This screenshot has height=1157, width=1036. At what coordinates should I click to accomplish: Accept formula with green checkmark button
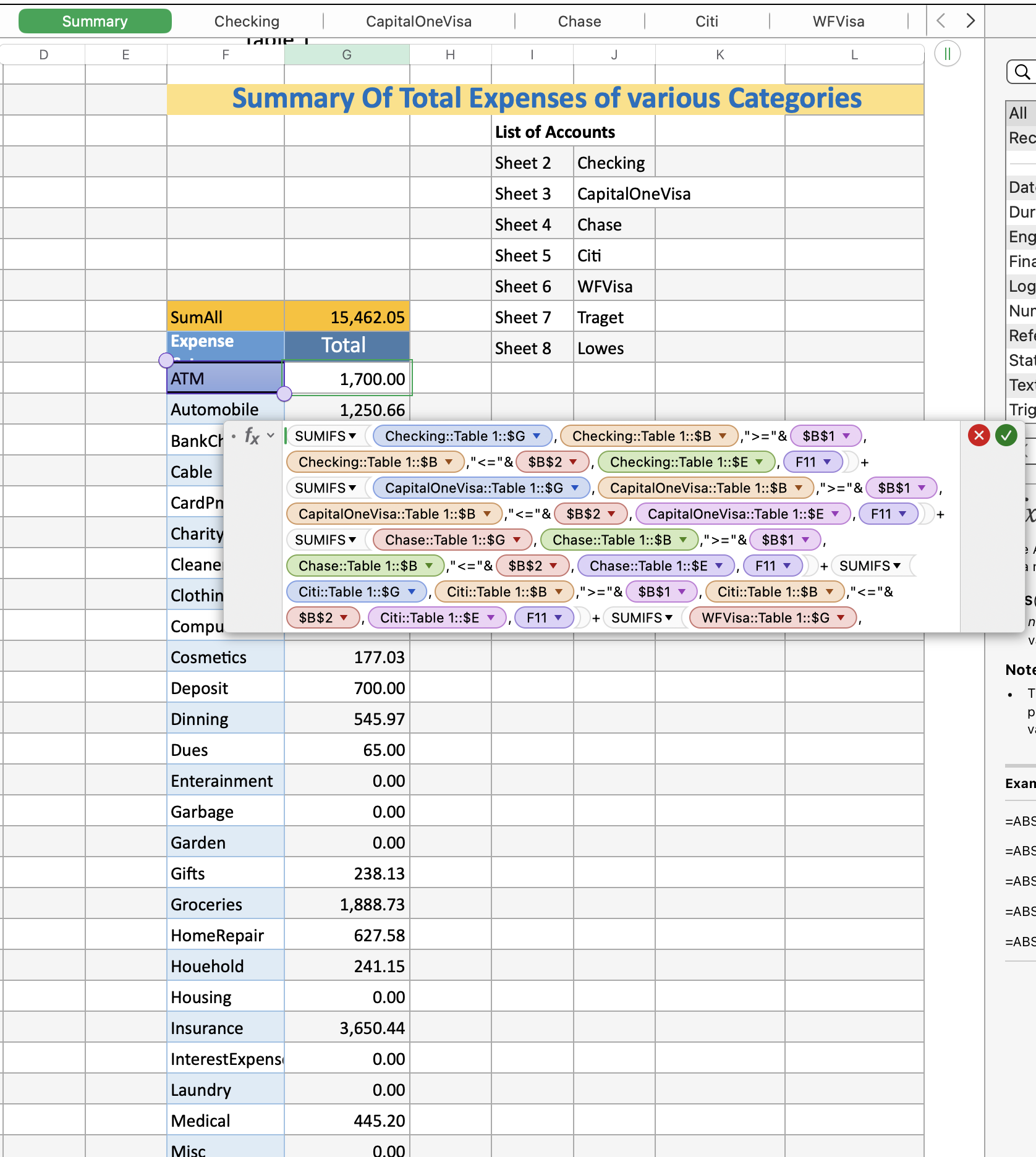(x=1006, y=436)
